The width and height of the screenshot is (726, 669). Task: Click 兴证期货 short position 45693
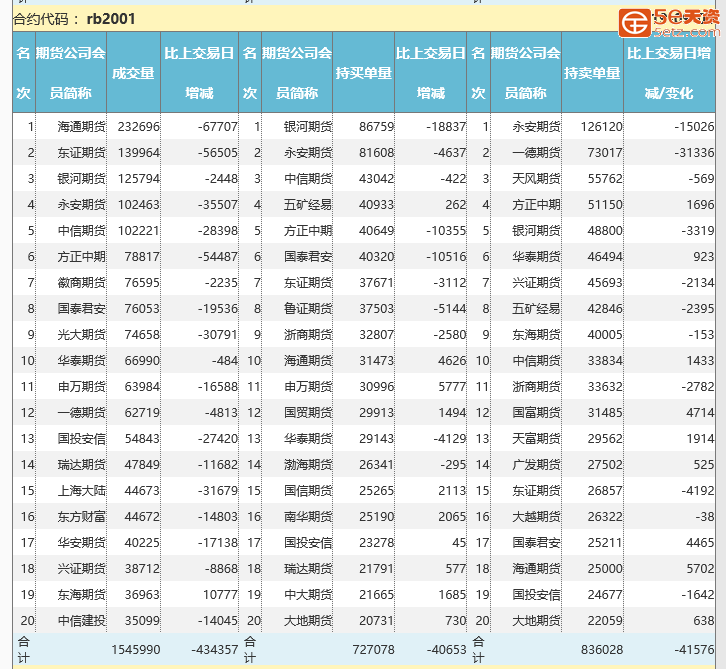(605, 282)
